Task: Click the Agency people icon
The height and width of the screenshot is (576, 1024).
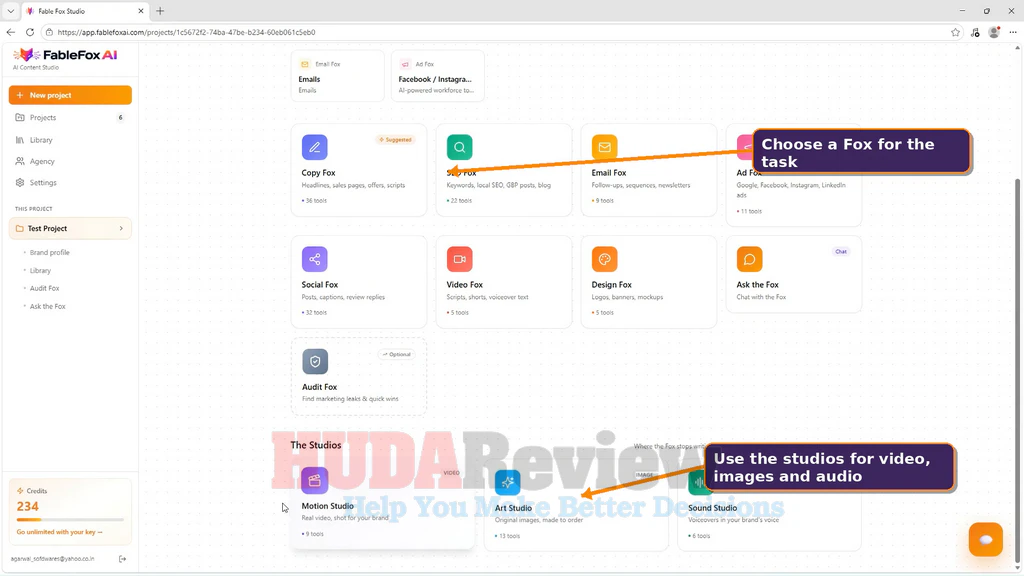Action: point(20,161)
